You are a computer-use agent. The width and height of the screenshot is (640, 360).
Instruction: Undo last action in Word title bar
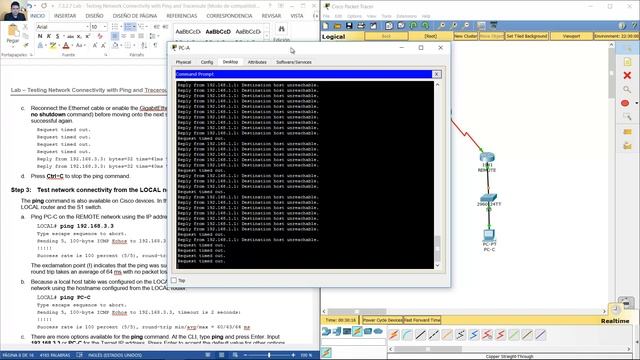pyautogui.click(x=30, y=6)
